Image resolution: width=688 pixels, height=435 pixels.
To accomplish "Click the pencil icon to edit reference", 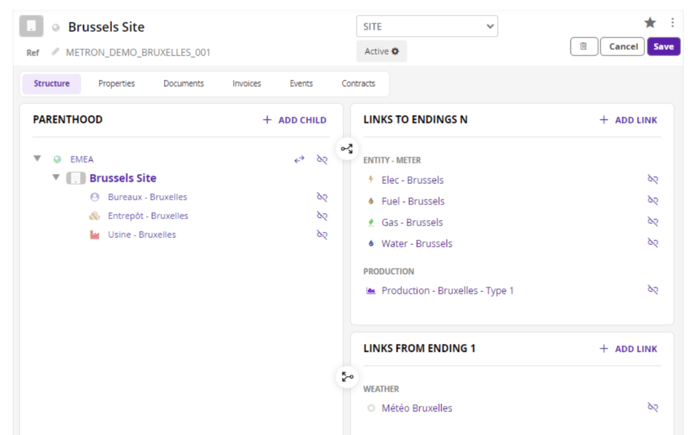I will (56, 52).
